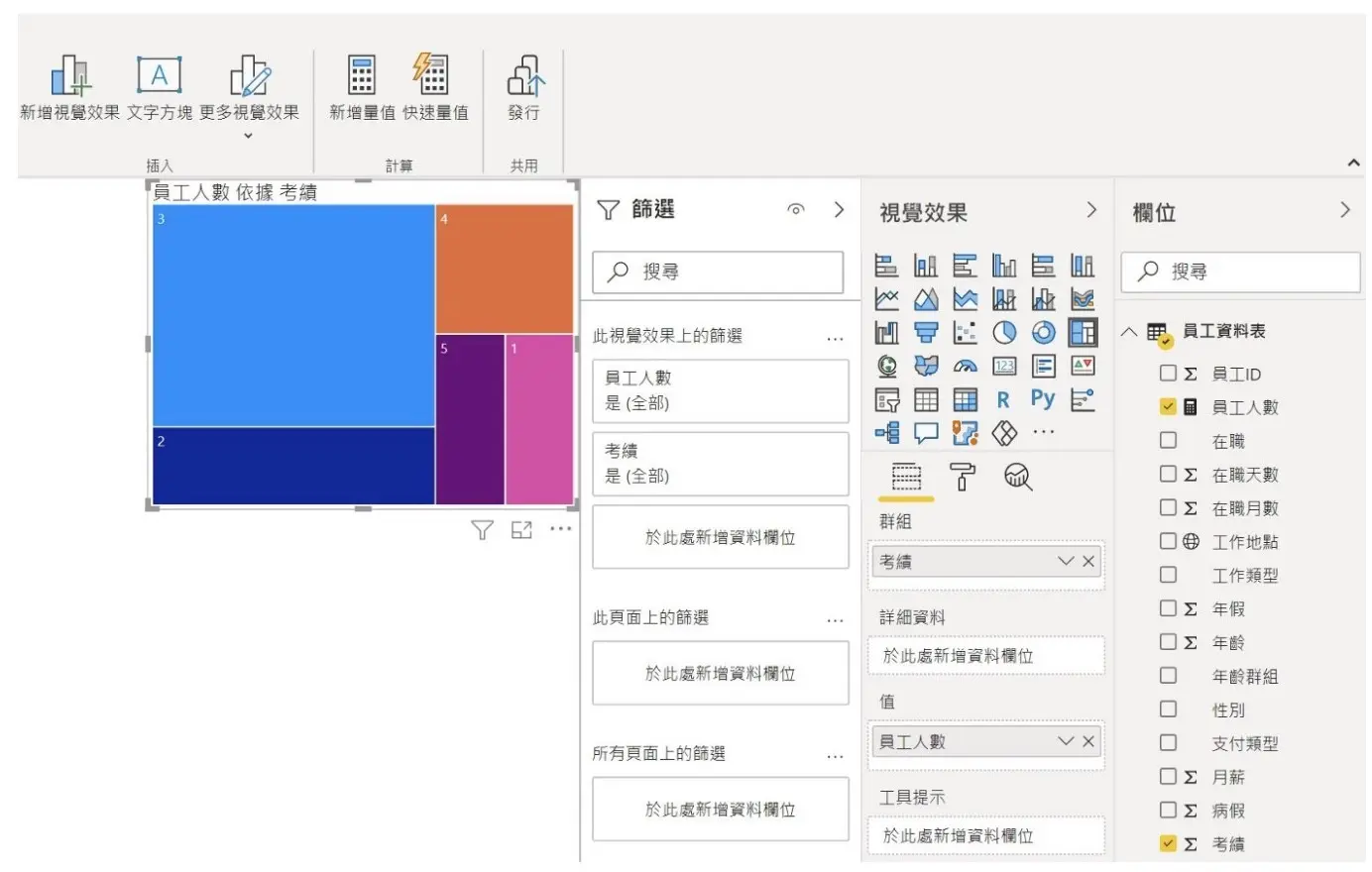Select the waterfall chart visual

886,333
